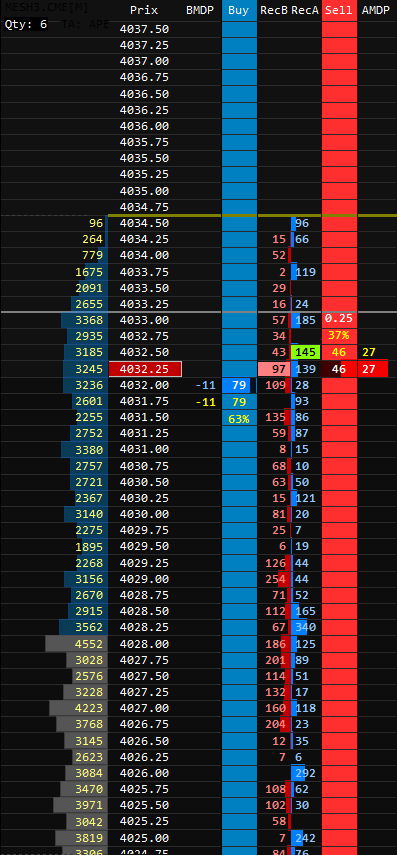Select the Prix column header
This screenshot has width=397, height=855.
(144, 10)
